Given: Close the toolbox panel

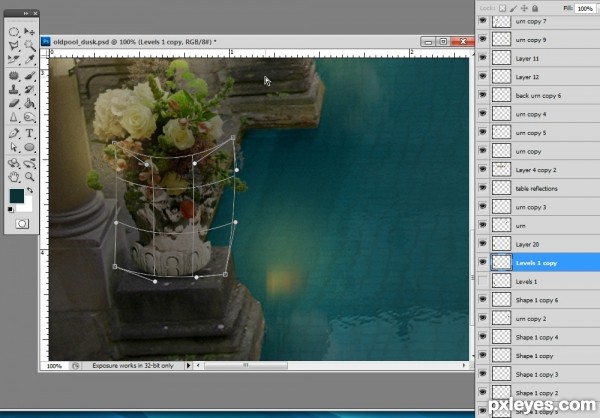Looking at the screenshot, I should click(x=35, y=13).
